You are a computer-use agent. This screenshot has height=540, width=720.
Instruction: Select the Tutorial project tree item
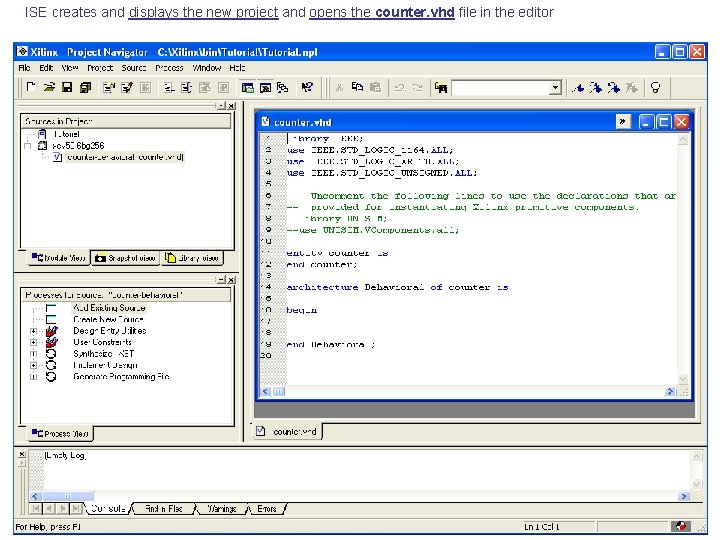(67, 134)
